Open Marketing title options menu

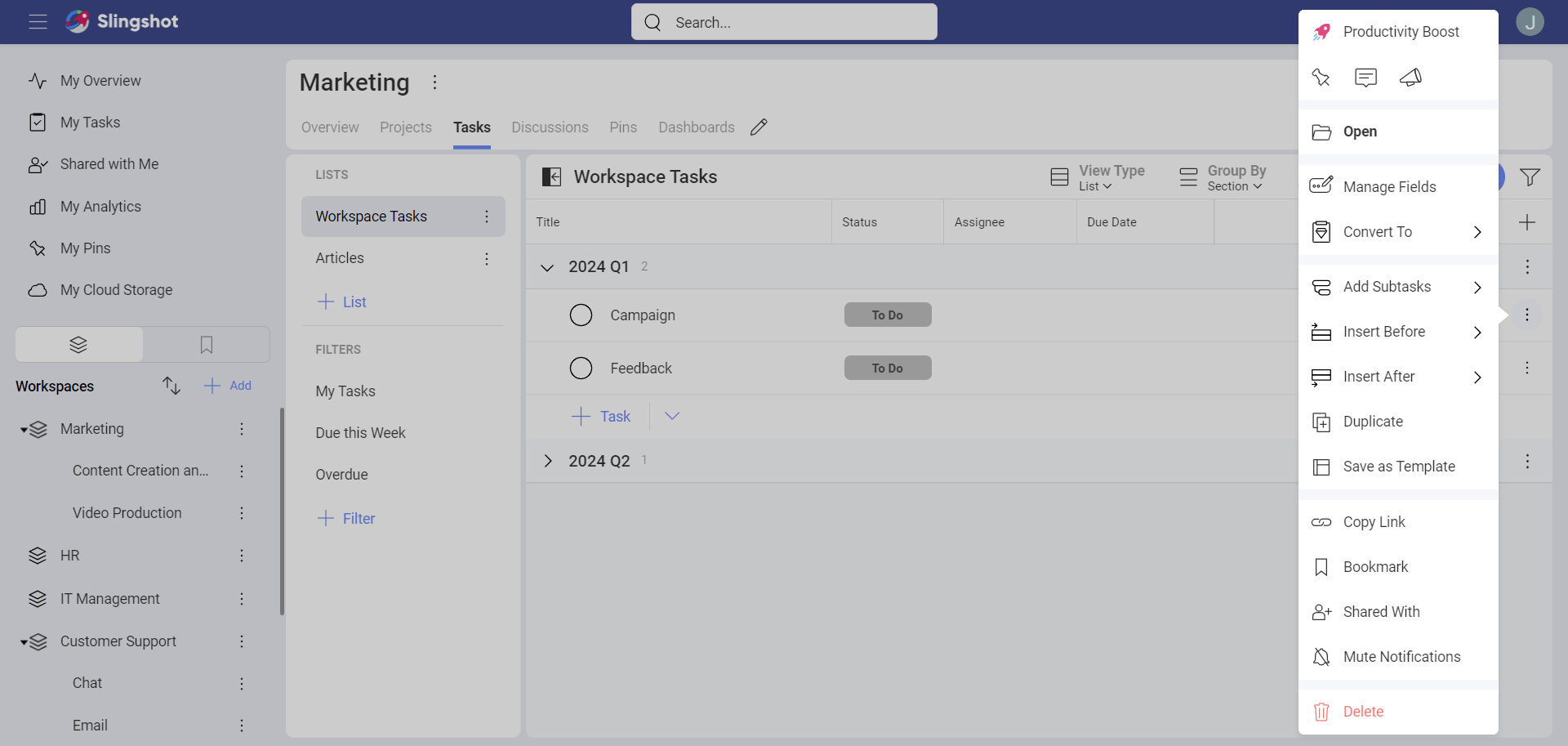click(434, 82)
